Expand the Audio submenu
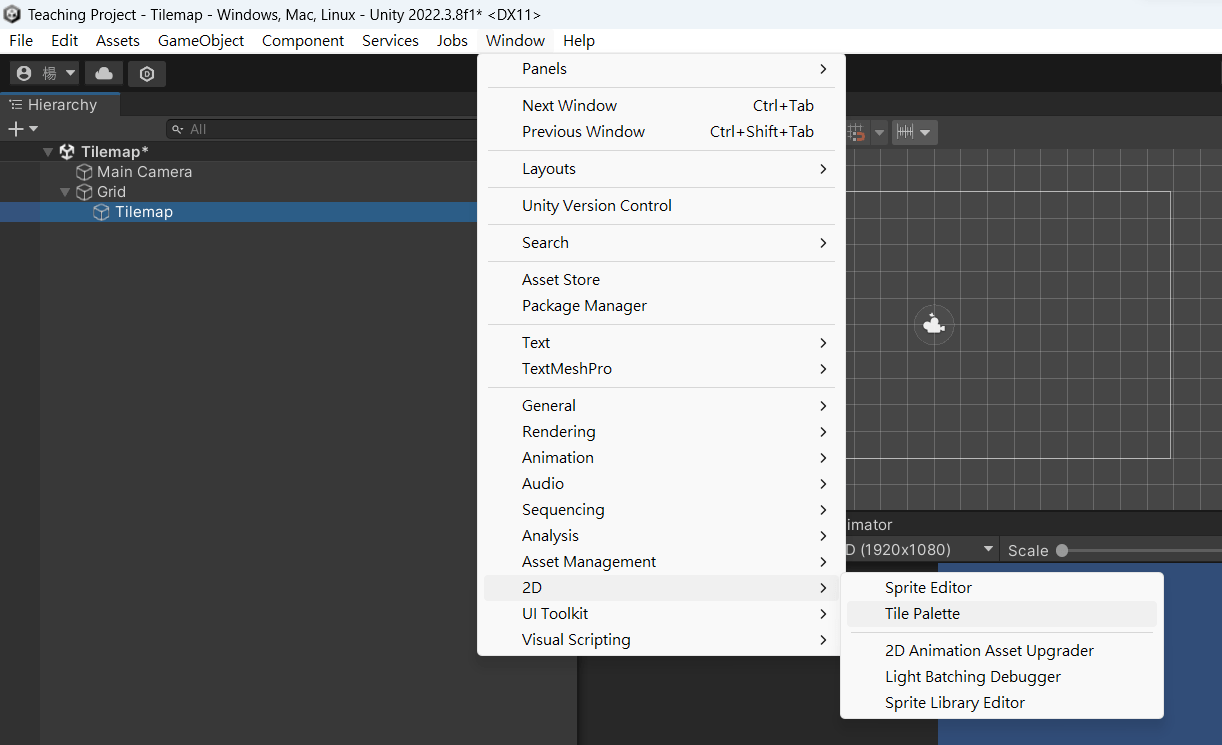 point(662,484)
